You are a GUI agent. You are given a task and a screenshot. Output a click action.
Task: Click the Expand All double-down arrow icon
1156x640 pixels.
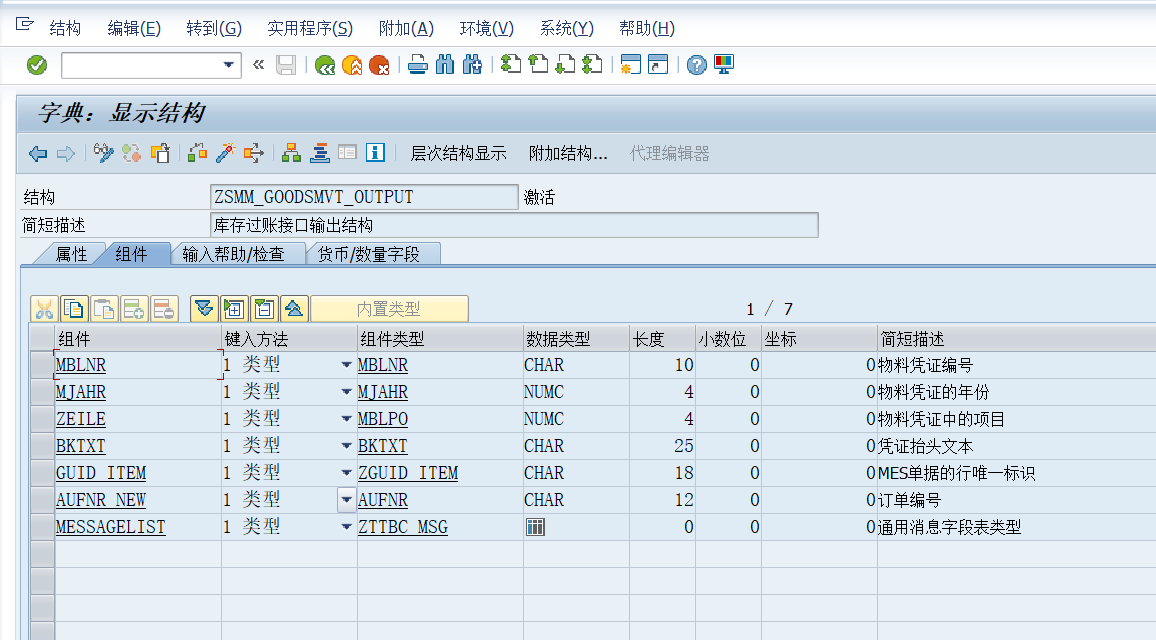pyautogui.click(x=204, y=309)
